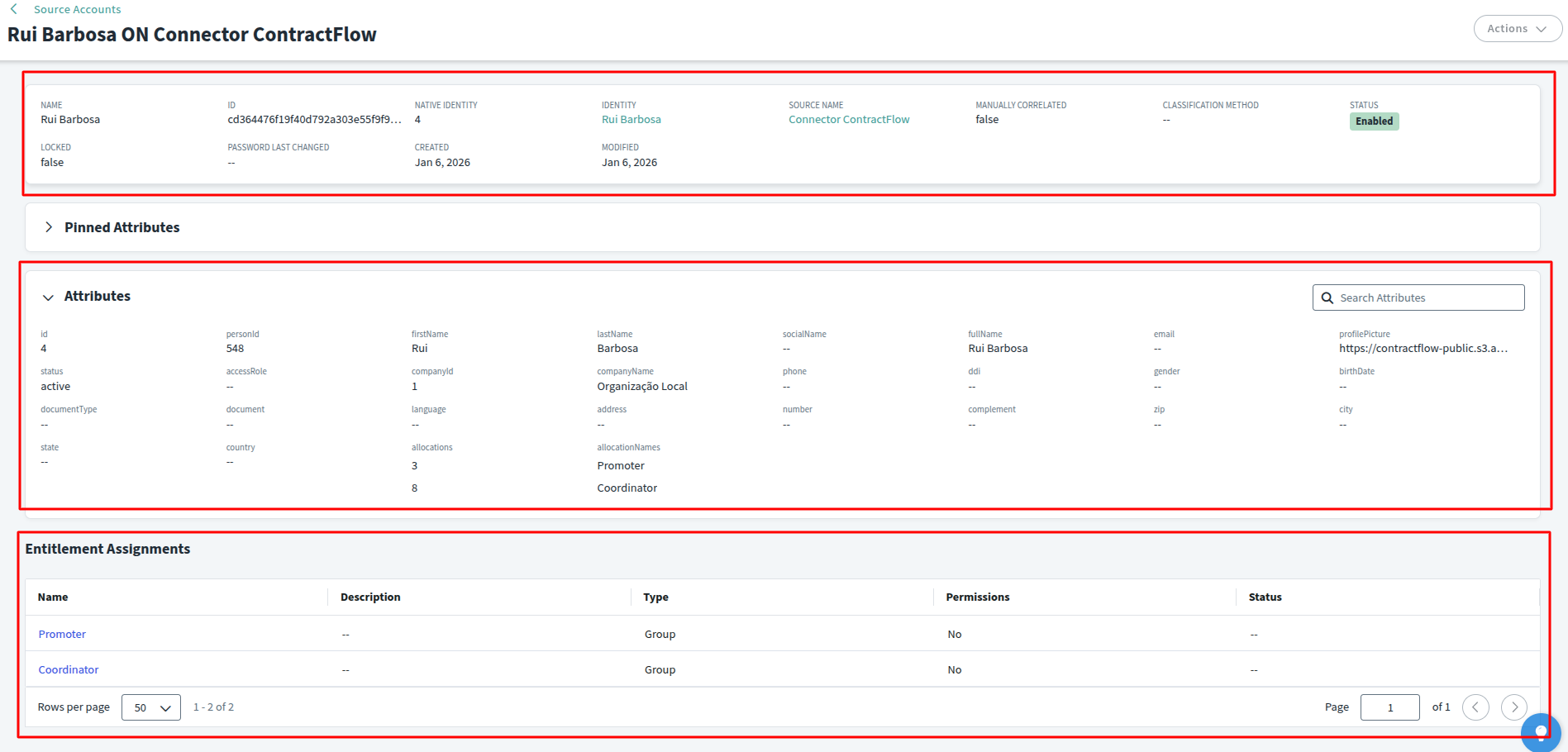The width and height of the screenshot is (1568, 752).
Task: Go to the previous page arrow
Action: click(x=1475, y=707)
